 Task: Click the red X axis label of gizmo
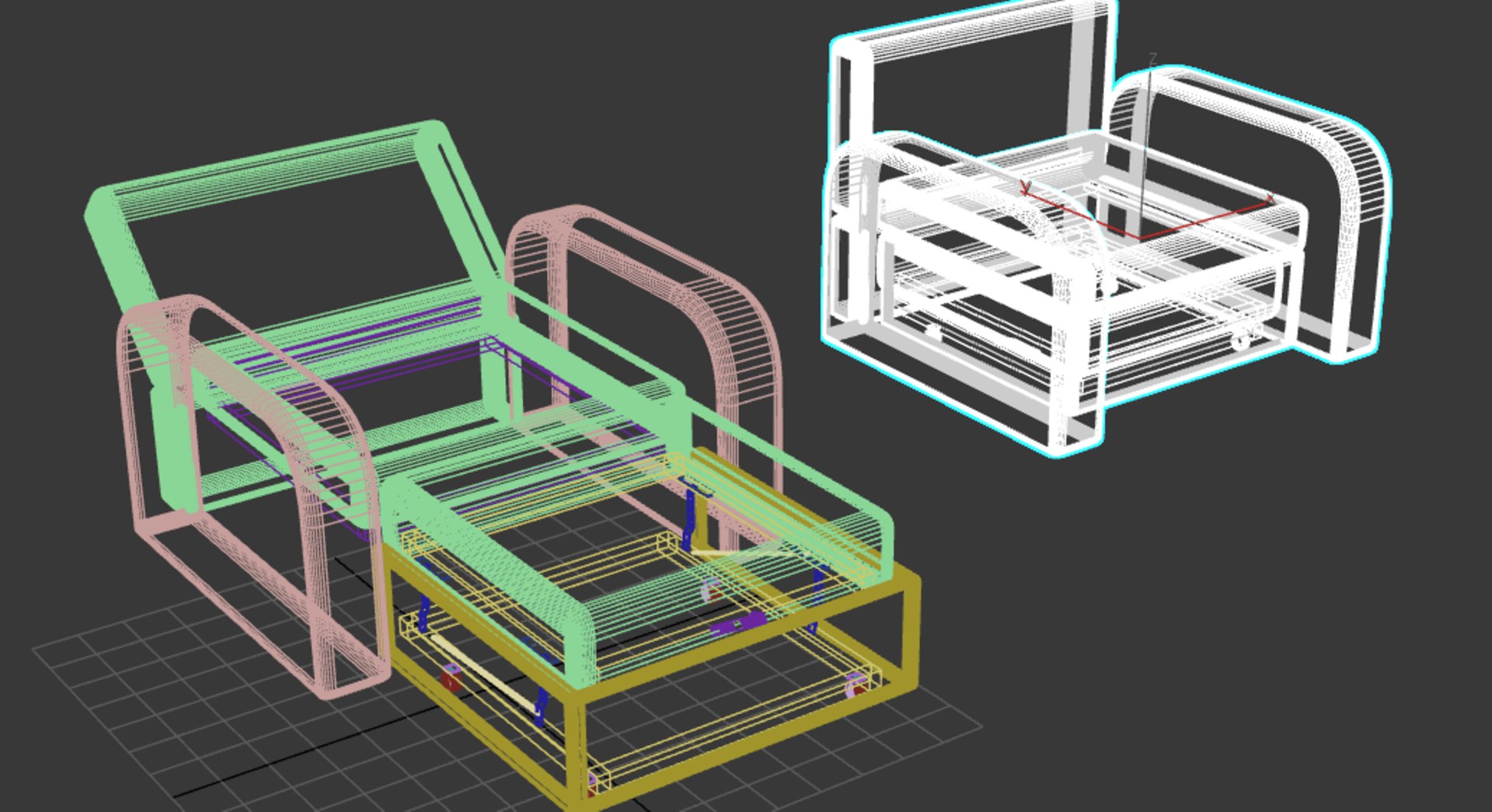[1270, 199]
